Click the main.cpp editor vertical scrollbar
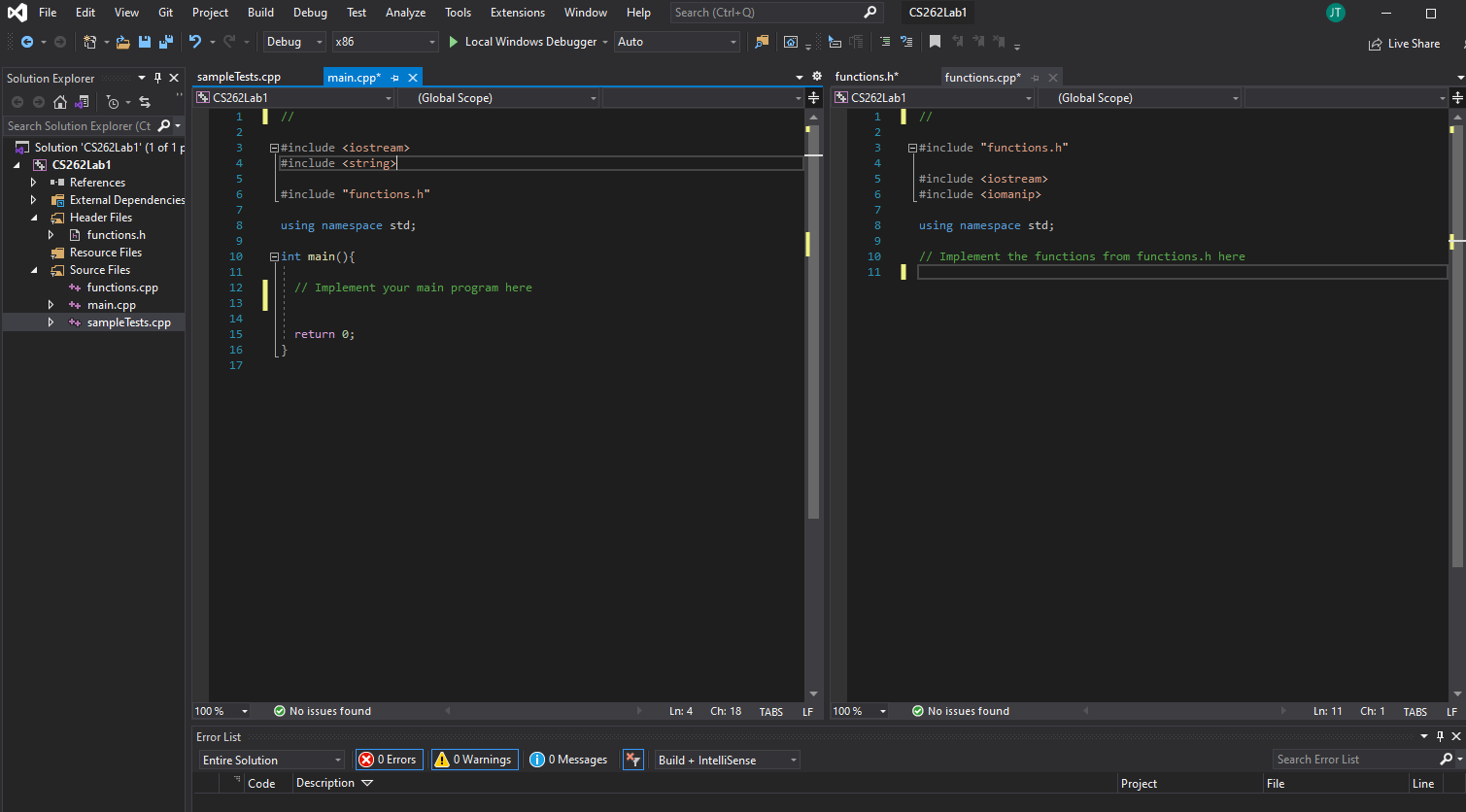This screenshot has width=1466, height=812. 814,389
